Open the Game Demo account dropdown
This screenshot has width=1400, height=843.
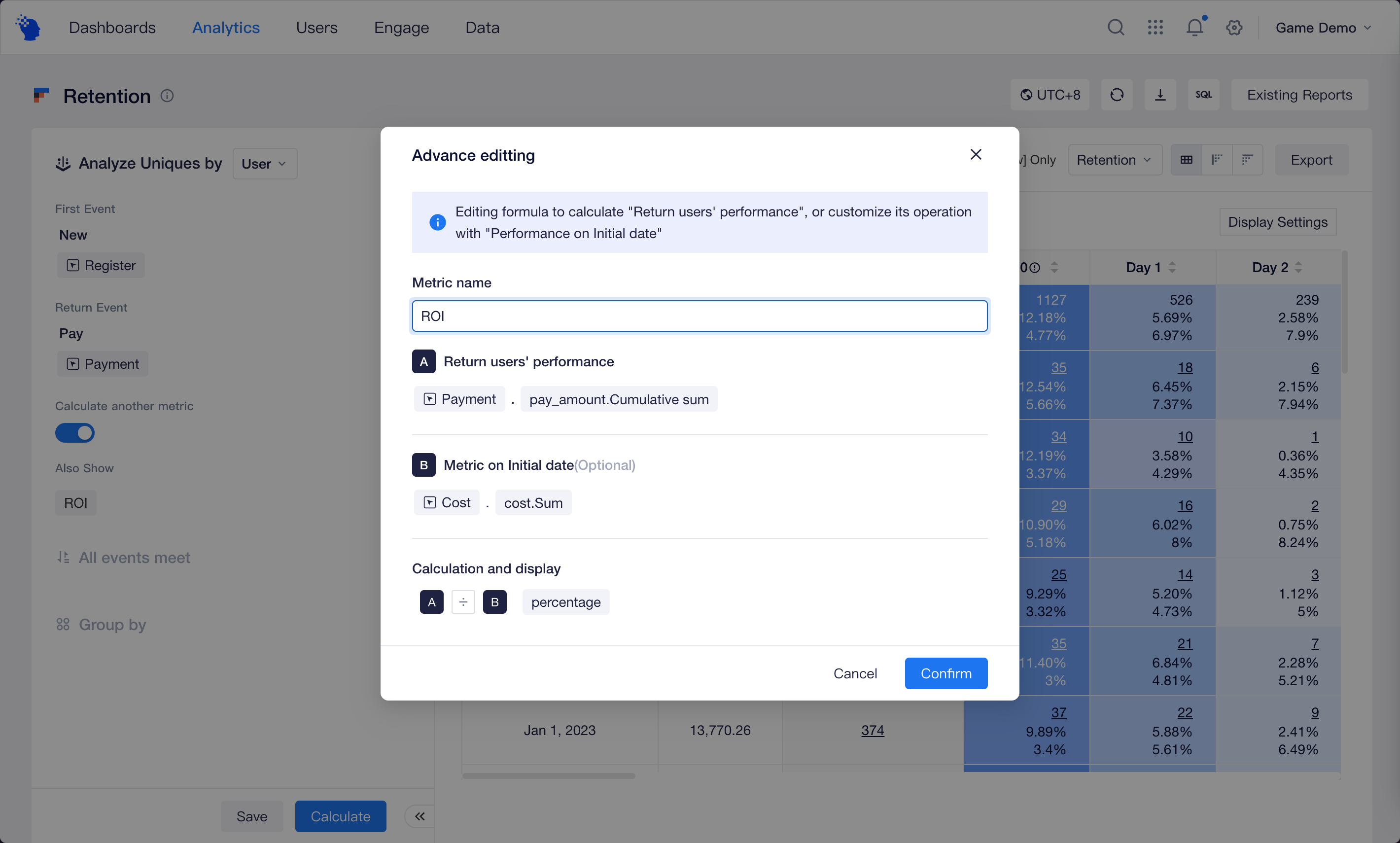1323,27
